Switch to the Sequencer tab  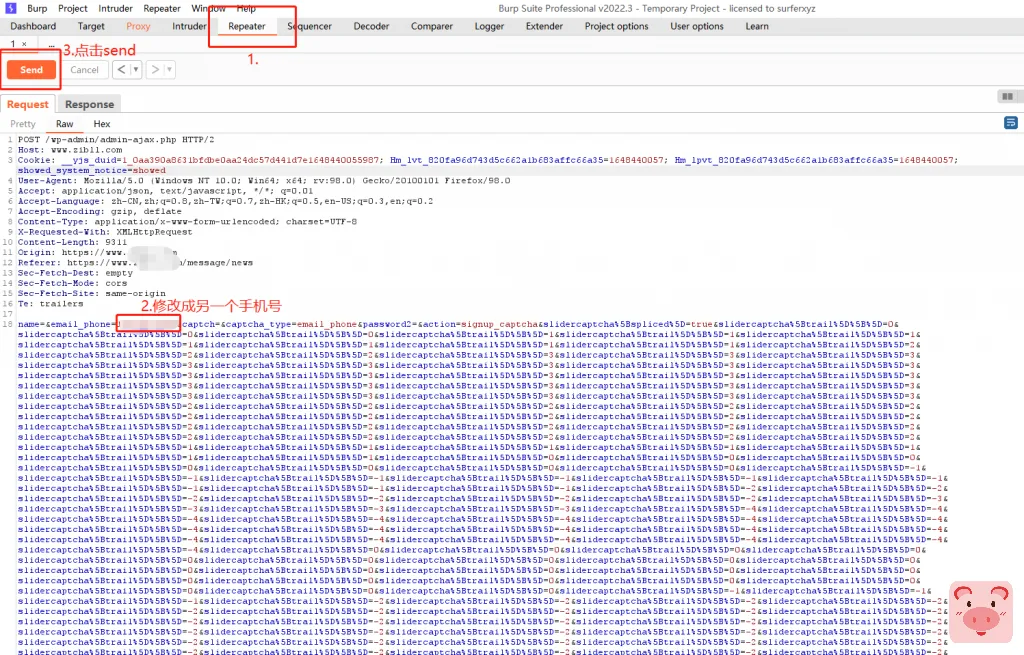tap(310, 26)
